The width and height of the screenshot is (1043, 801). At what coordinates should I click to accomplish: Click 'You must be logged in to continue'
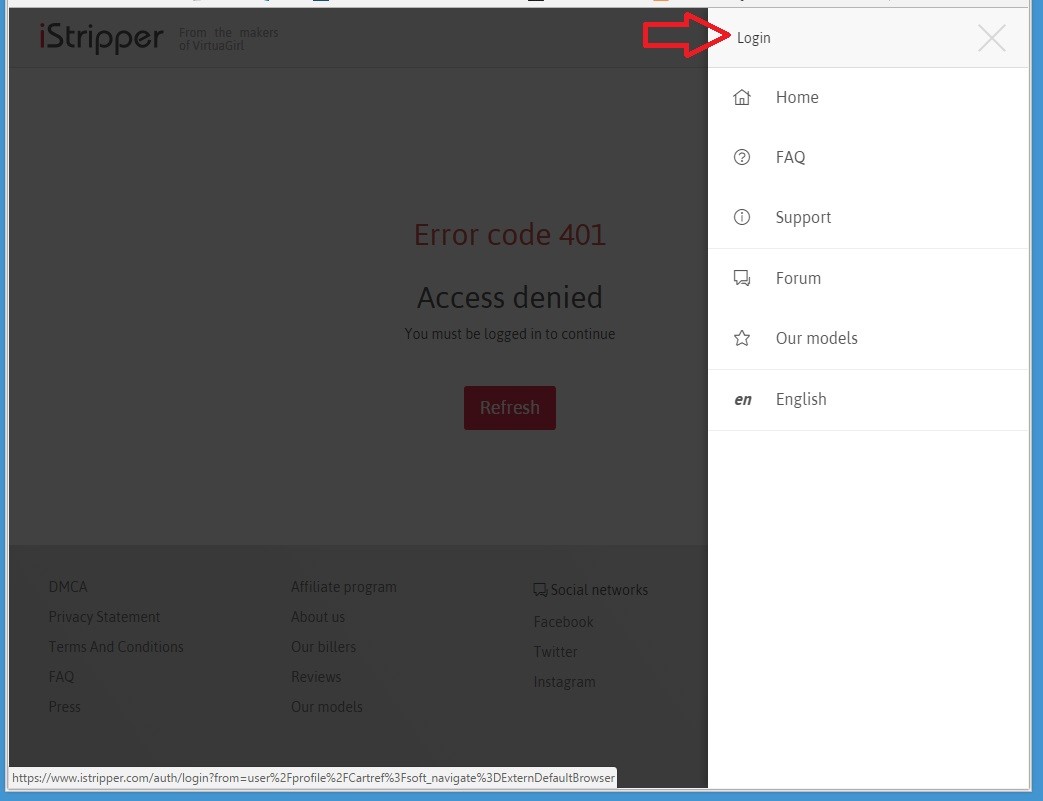(510, 334)
